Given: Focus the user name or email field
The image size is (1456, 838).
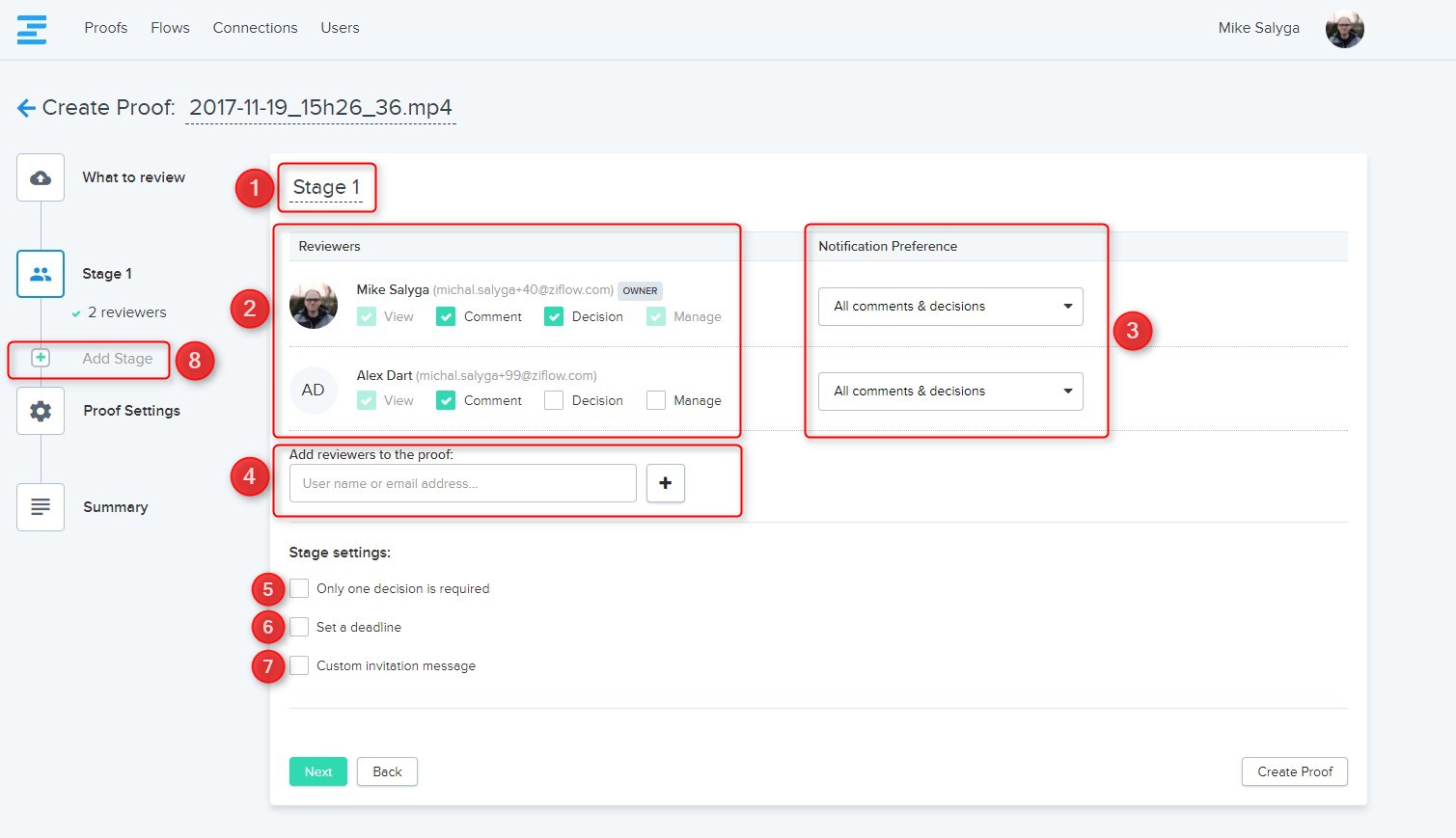Looking at the screenshot, I should [x=462, y=483].
